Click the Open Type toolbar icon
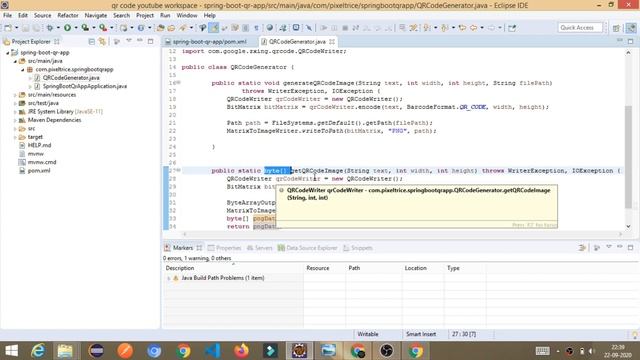 160,28
